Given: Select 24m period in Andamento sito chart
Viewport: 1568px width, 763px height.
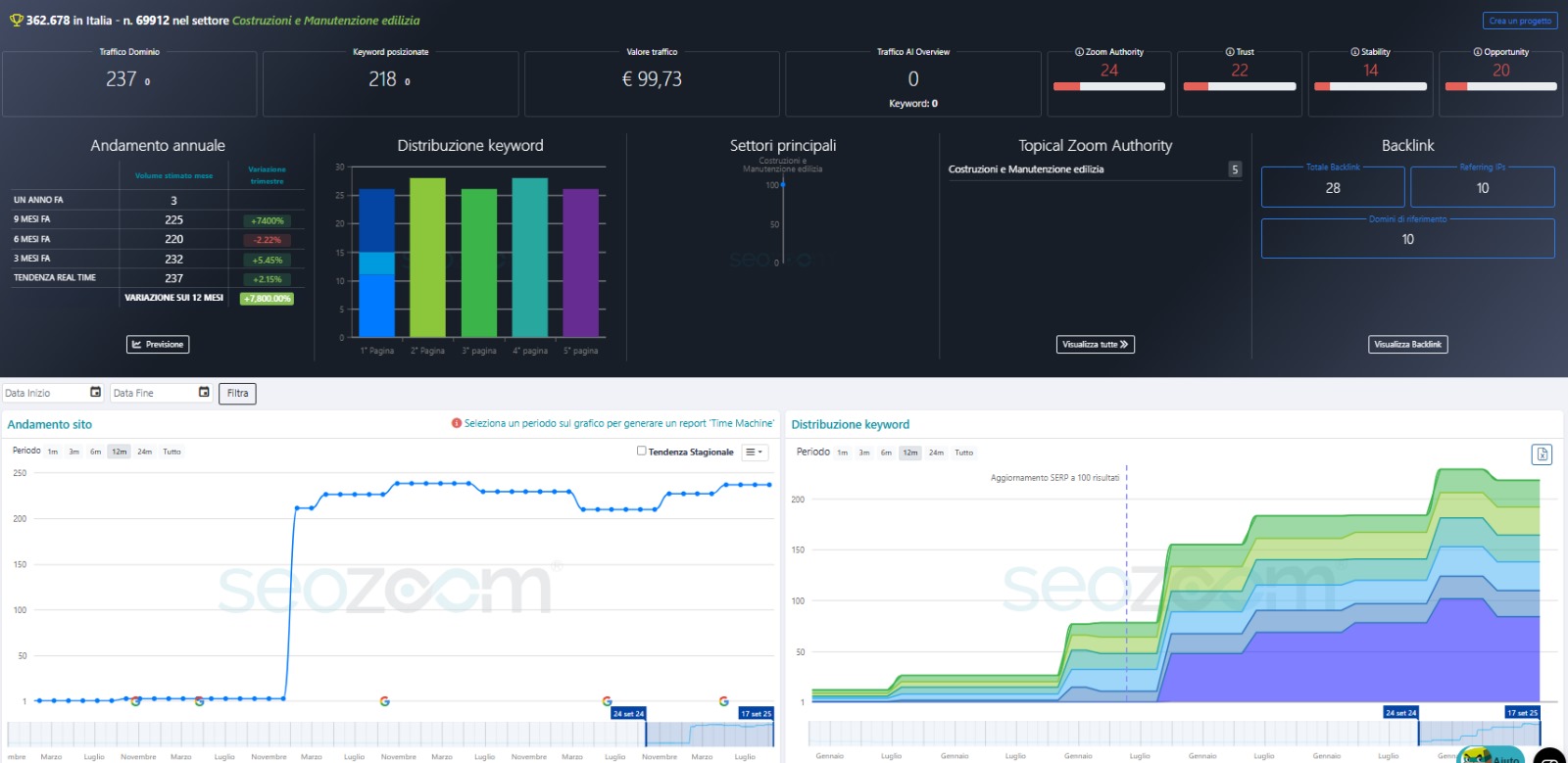Looking at the screenshot, I should coord(144,452).
